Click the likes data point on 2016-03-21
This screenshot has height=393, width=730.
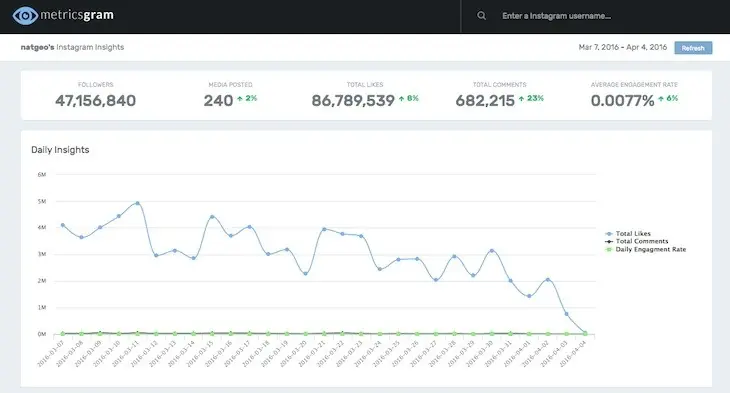[324, 229]
